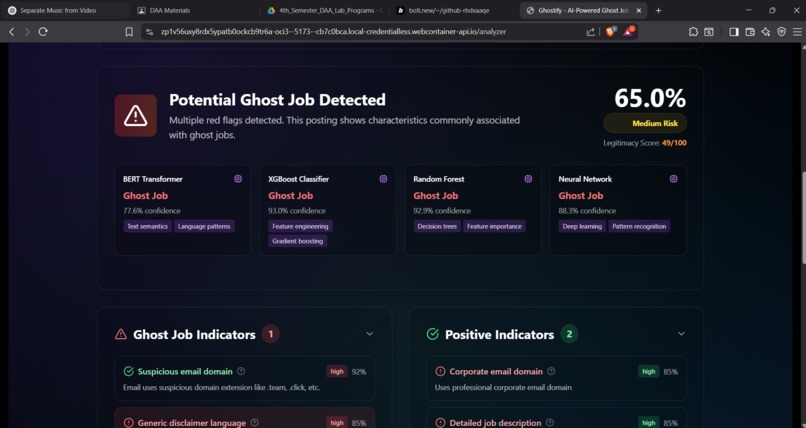This screenshot has height=428, width=806.
Task: Click the Legitimacy Score 49/100 text
Action: 645,143
